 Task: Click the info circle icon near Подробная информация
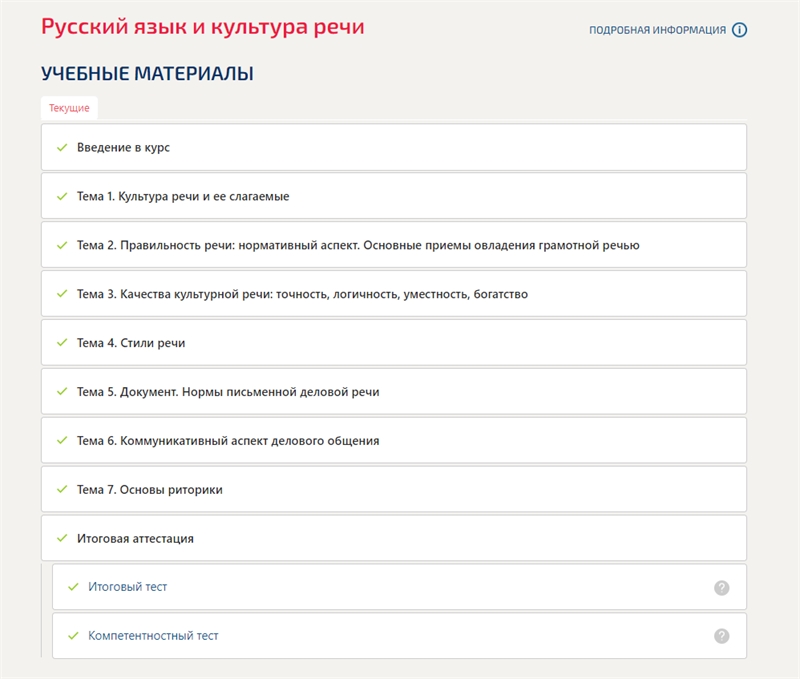coord(739,30)
